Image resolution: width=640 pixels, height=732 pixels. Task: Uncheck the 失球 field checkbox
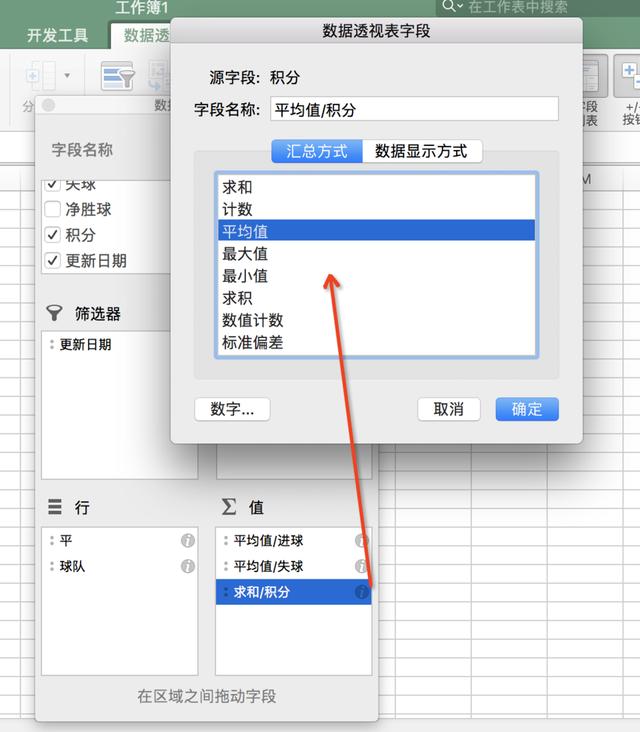coord(52,185)
